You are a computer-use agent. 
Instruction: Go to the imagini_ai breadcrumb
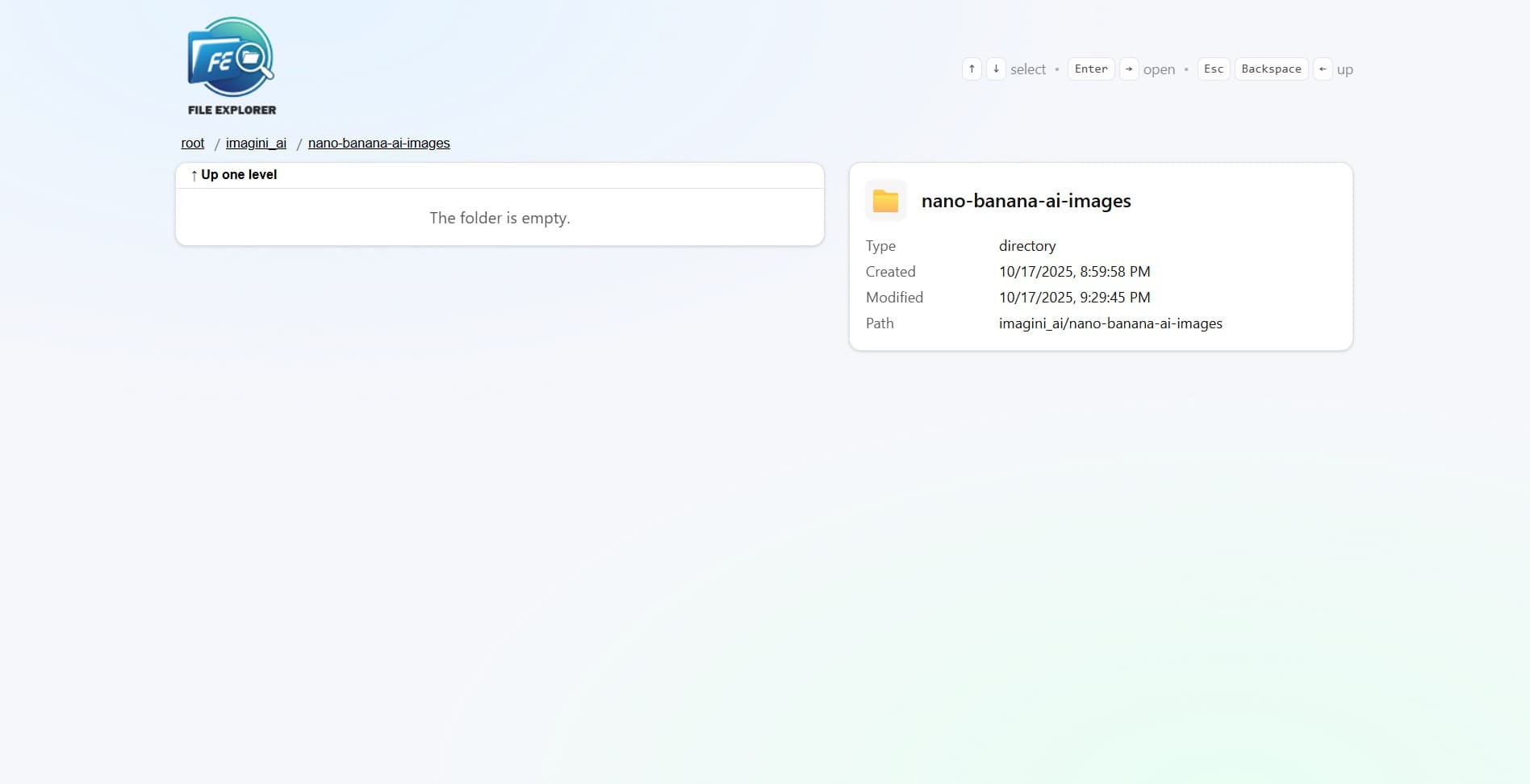(x=256, y=143)
